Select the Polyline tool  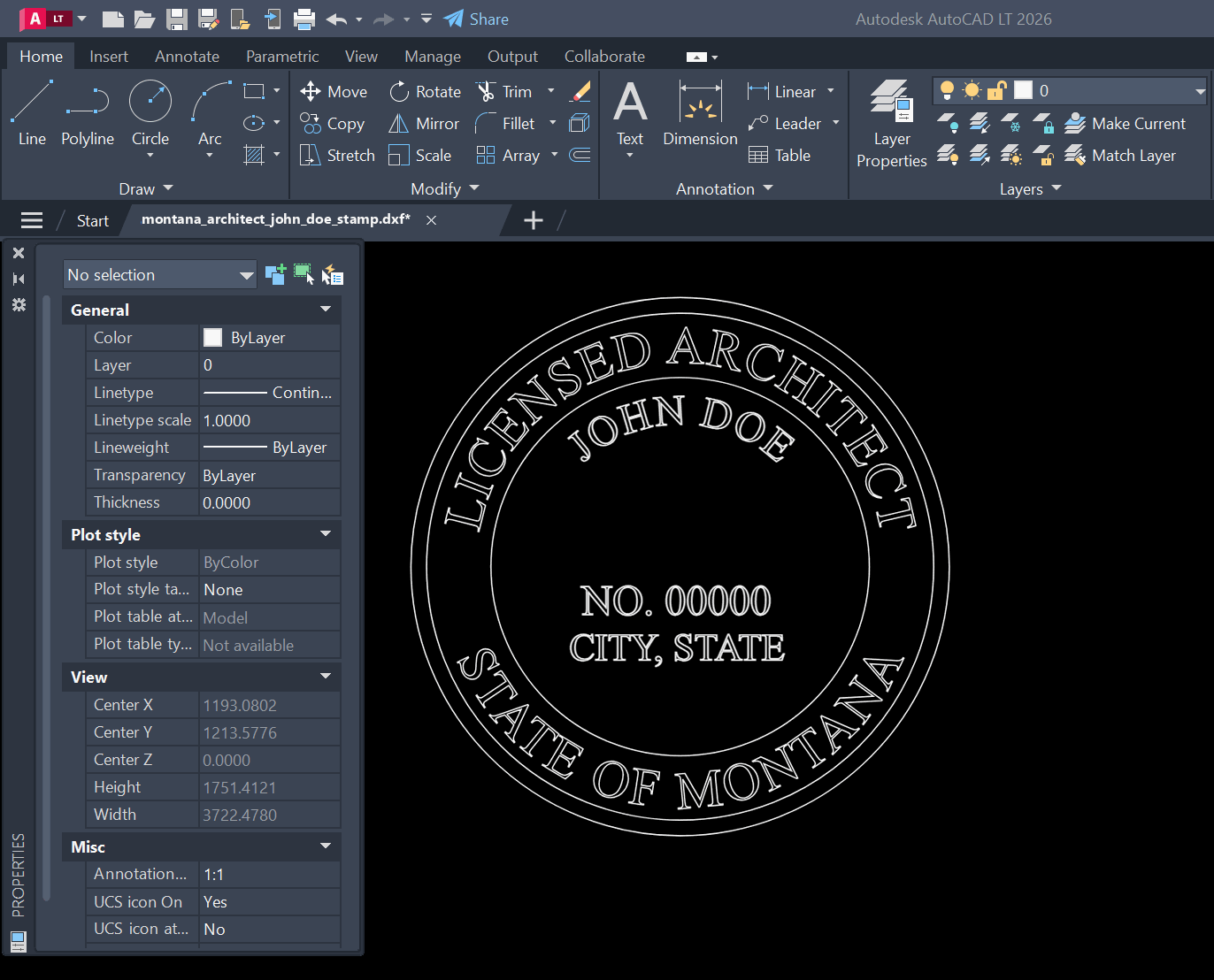pyautogui.click(x=88, y=112)
